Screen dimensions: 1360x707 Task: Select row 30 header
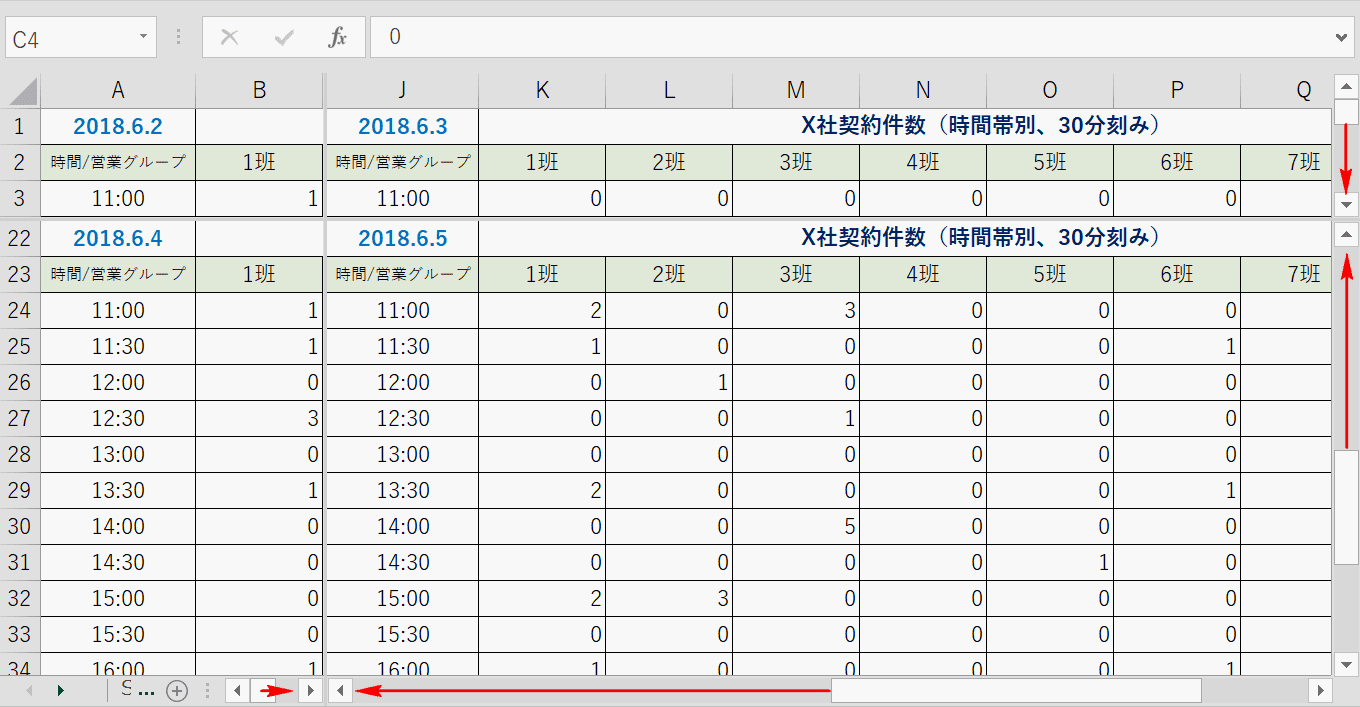pos(20,526)
